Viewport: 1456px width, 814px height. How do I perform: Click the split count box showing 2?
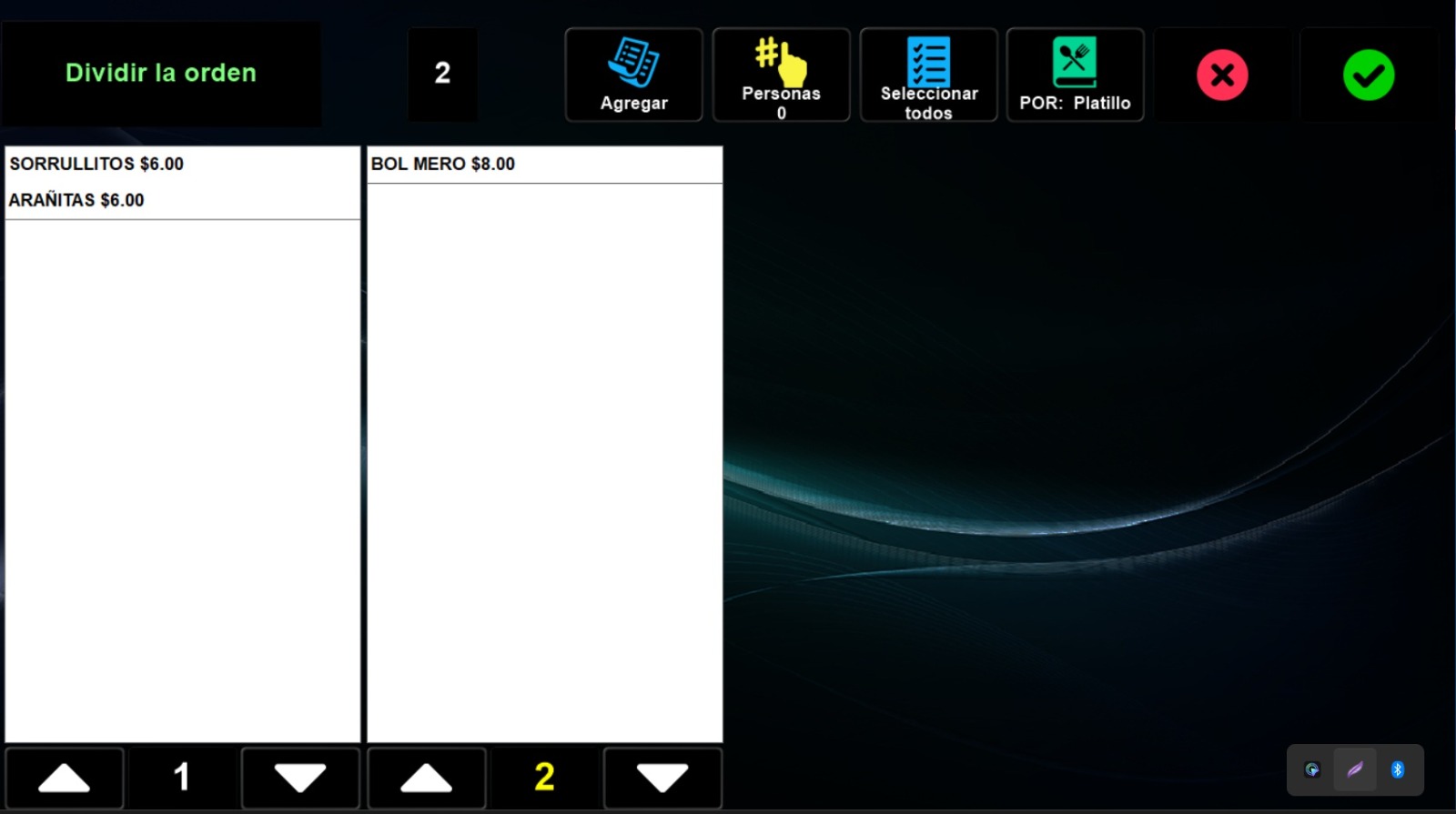(x=442, y=74)
